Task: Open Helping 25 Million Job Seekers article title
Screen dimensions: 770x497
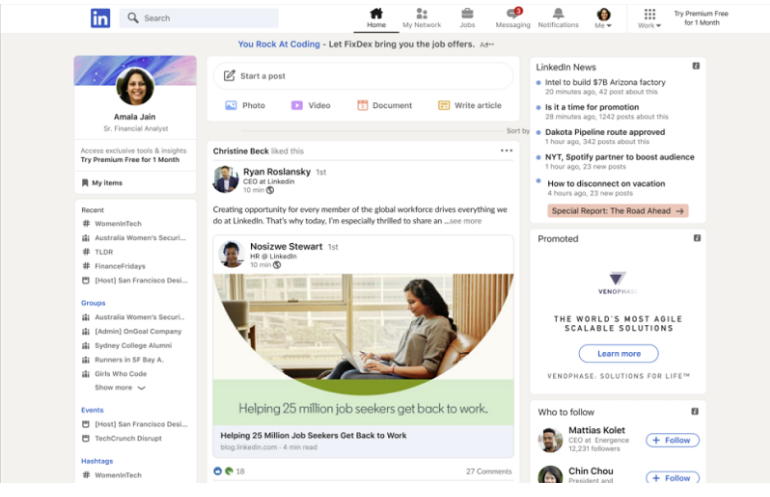Action: tap(313, 436)
